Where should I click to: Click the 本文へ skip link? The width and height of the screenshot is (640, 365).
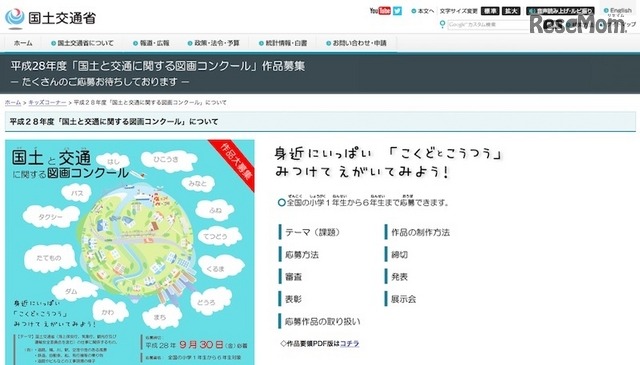423,11
